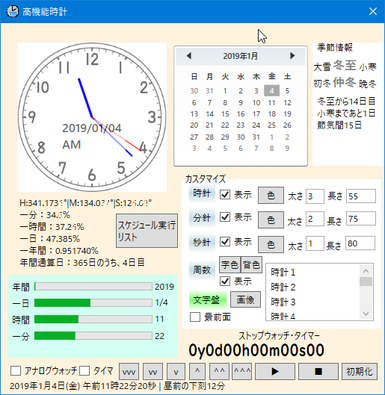Click minute hand 長さ field value 75
The image size is (385, 395).
click(361, 219)
